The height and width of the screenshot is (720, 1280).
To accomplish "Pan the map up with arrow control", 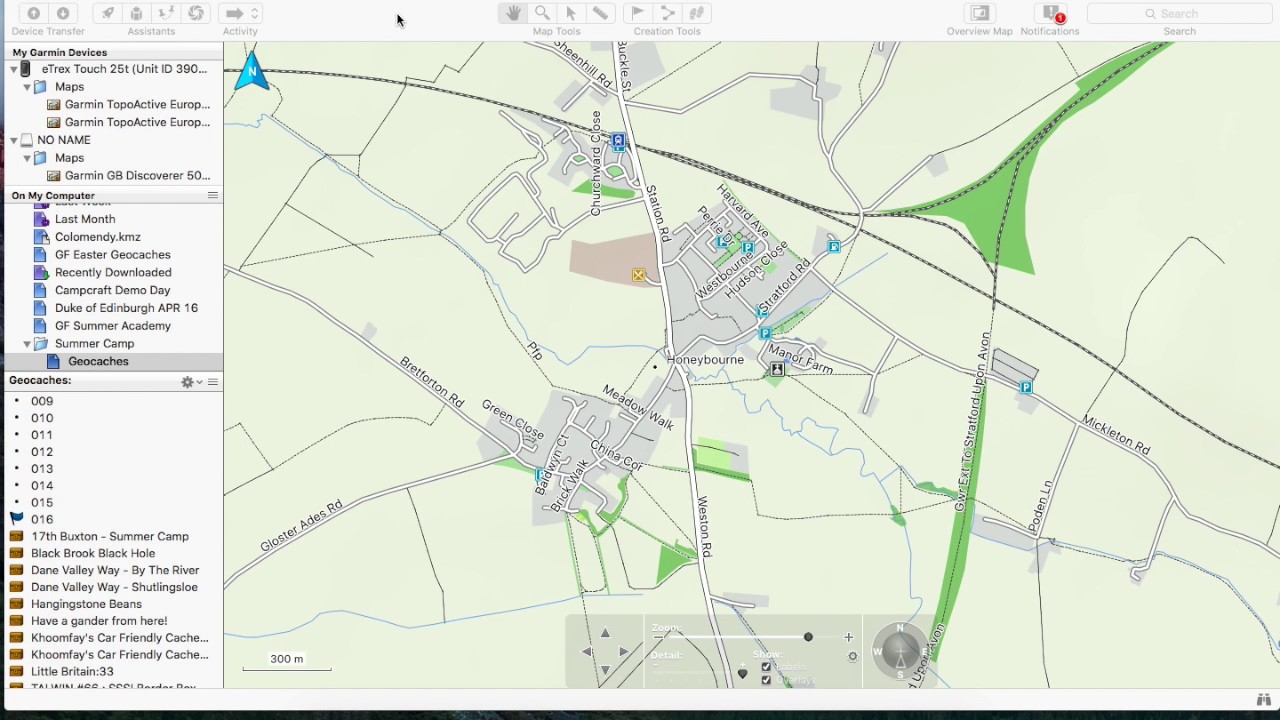I will 605,633.
